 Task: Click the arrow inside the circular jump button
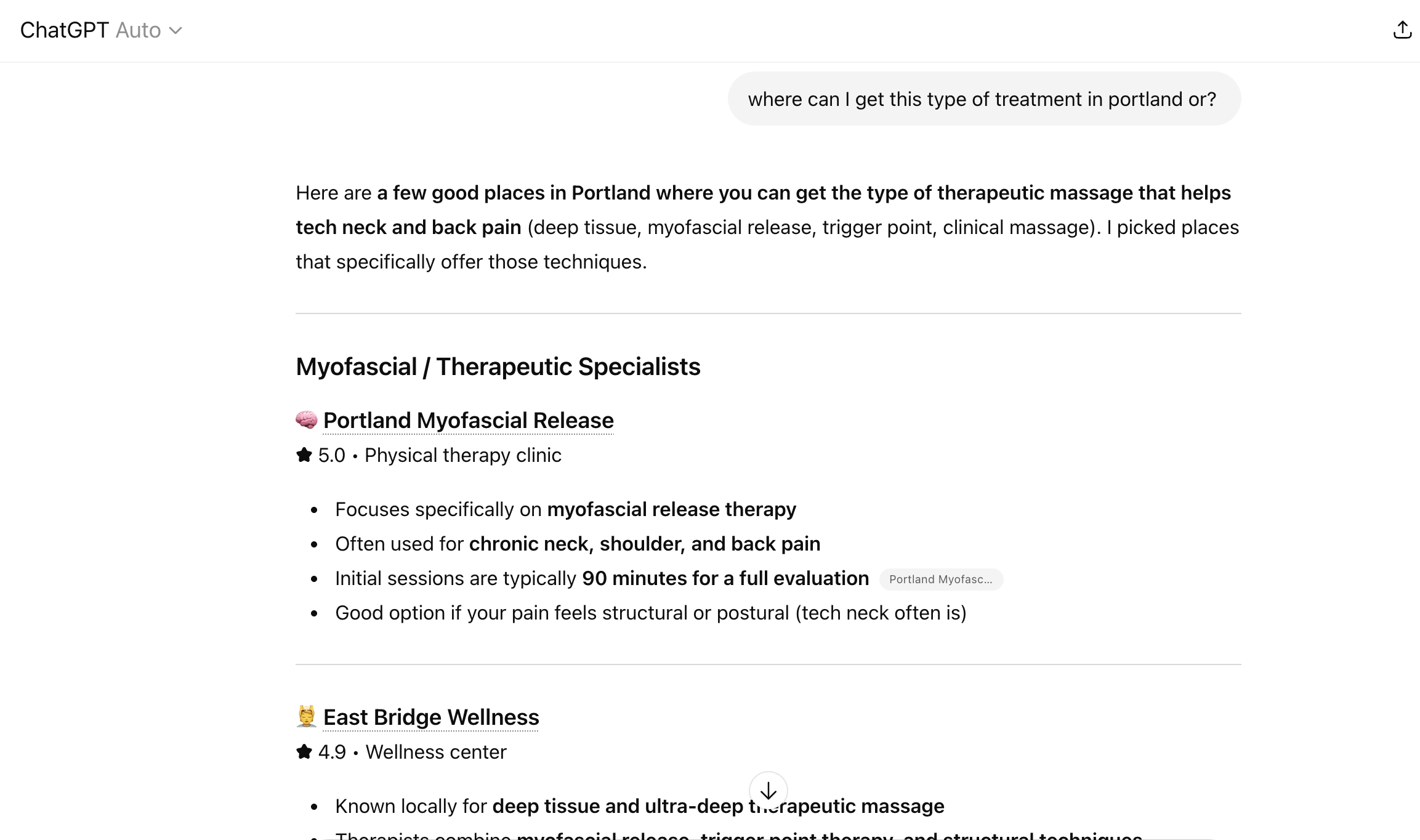coord(768,791)
